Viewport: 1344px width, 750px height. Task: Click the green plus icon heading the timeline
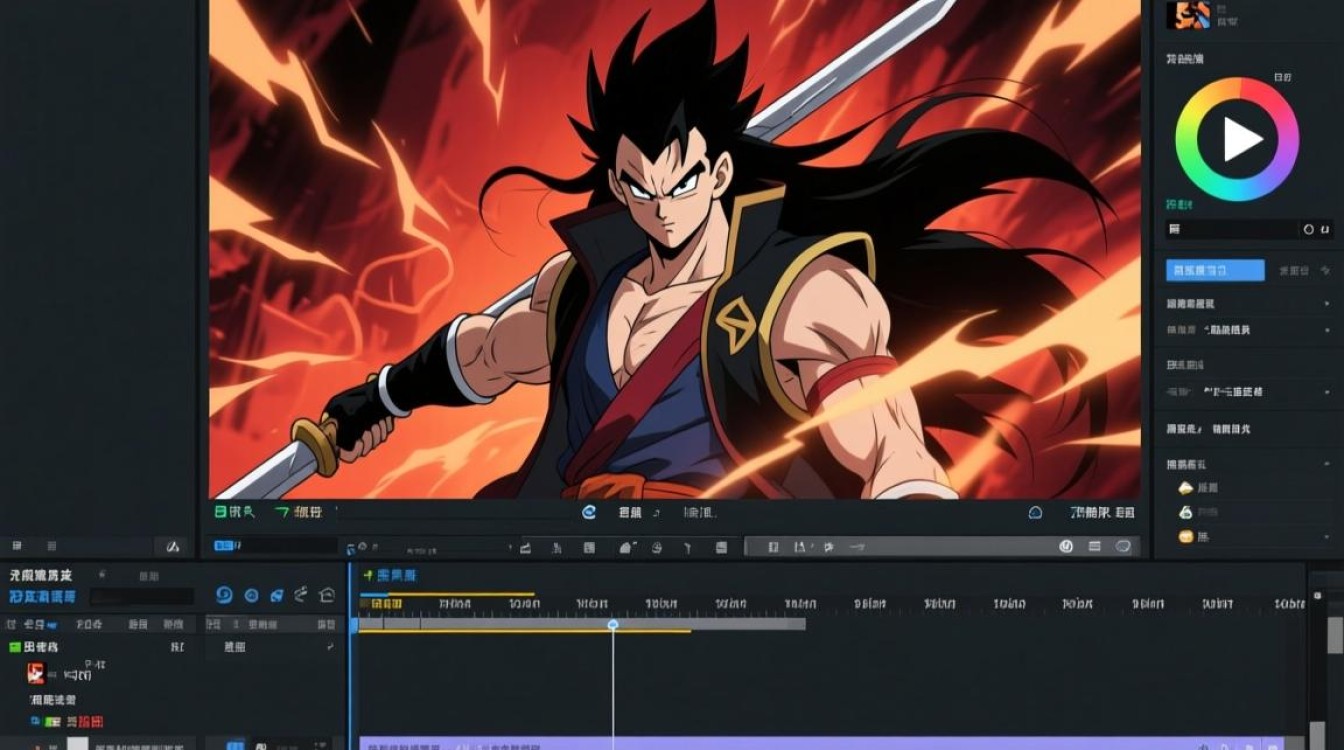(368, 575)
